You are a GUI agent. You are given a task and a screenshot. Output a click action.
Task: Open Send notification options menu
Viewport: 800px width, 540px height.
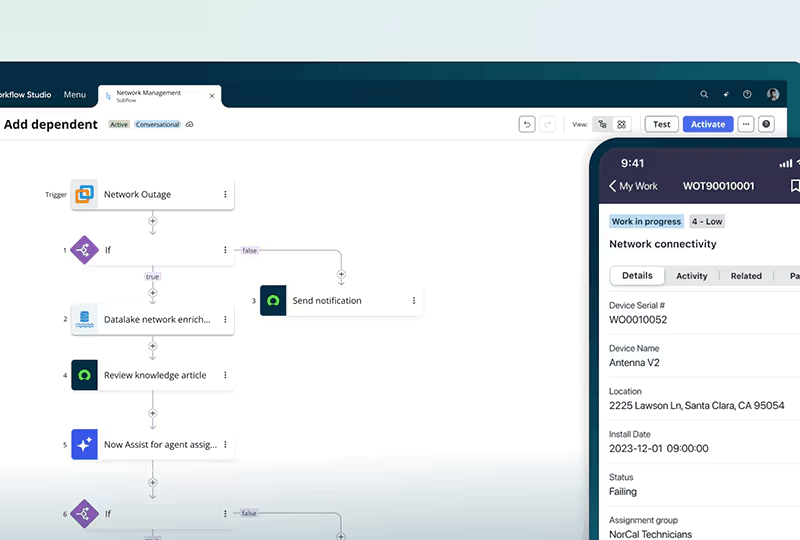coord(414,301)
